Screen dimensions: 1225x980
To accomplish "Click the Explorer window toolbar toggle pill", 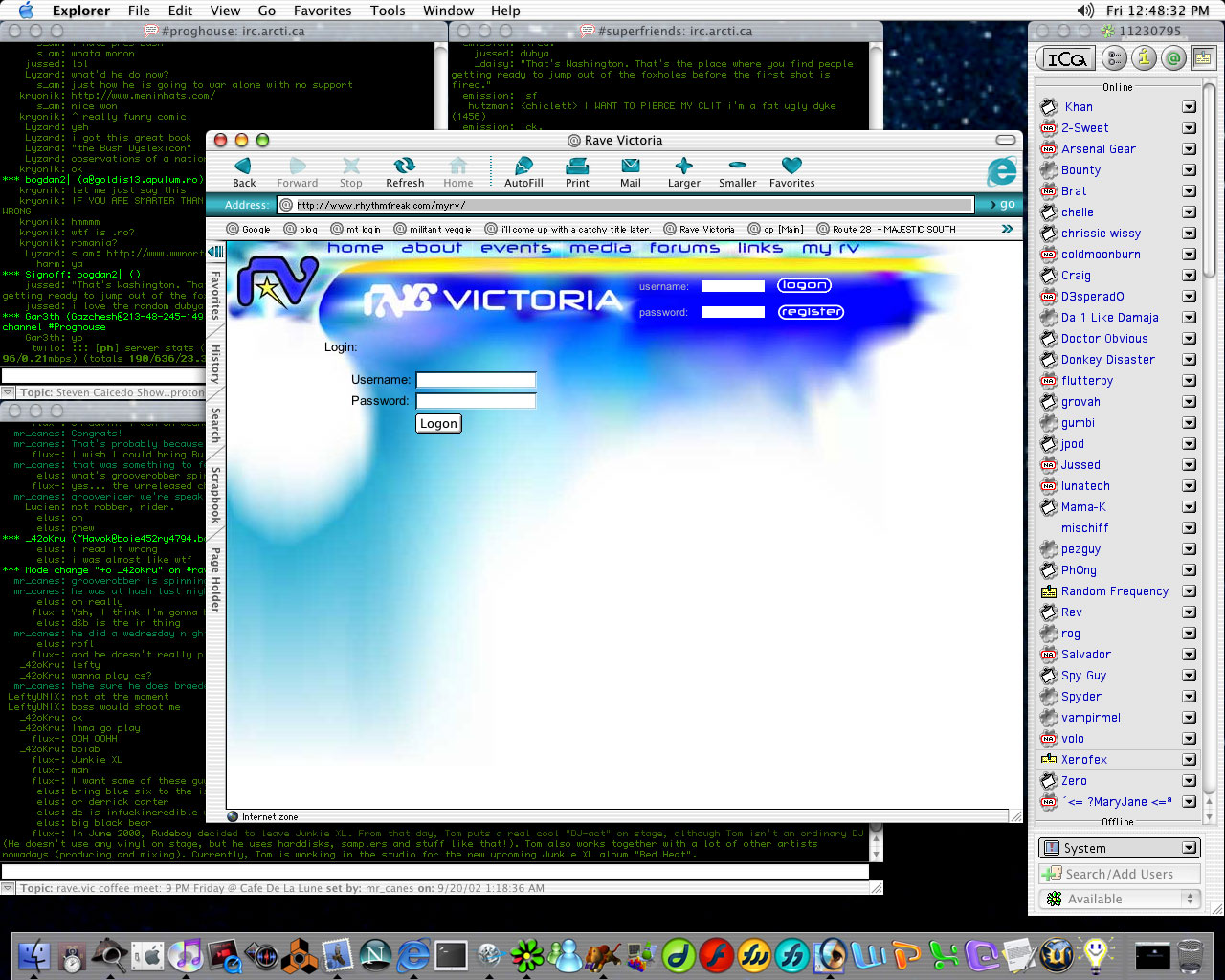I will (x=1005, y=140).
